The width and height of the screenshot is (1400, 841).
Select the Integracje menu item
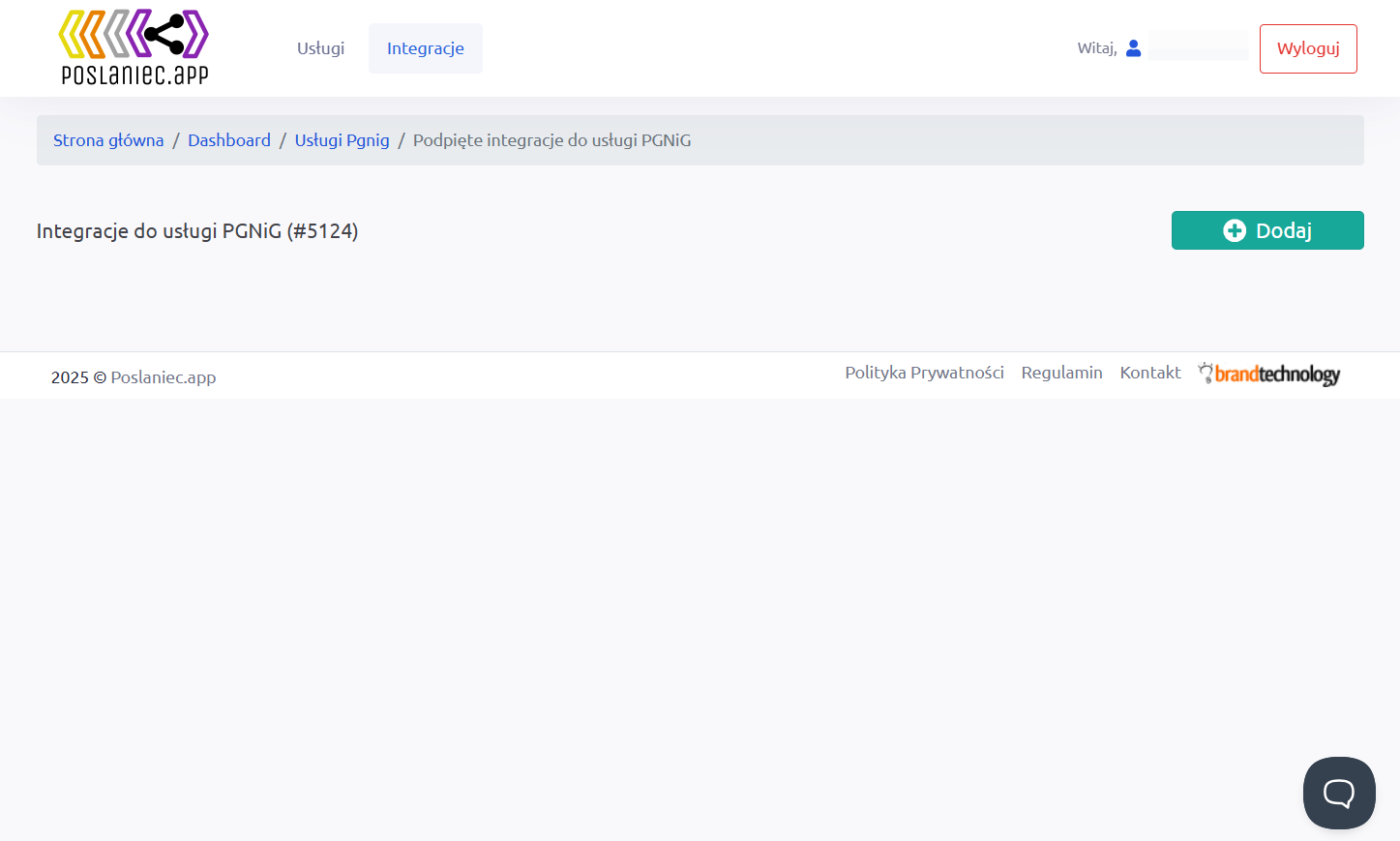point(426,48)
